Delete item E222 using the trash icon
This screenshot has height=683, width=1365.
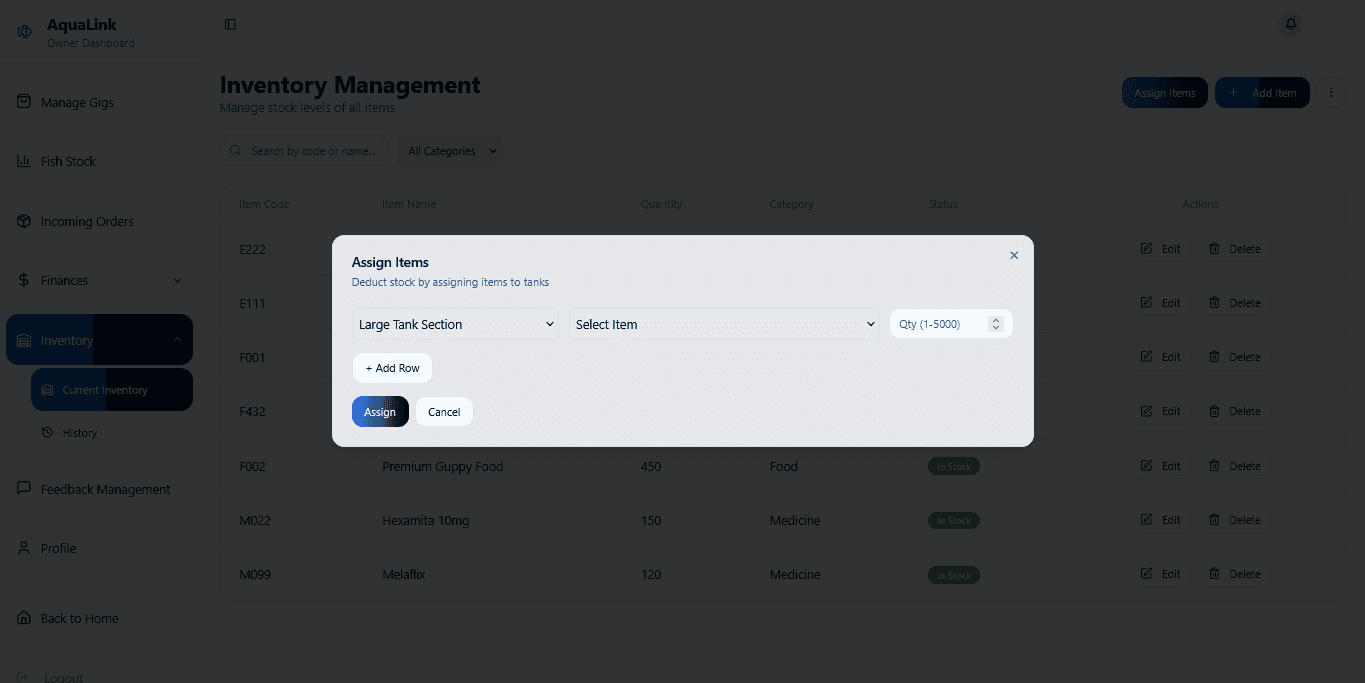[1215, 249]
